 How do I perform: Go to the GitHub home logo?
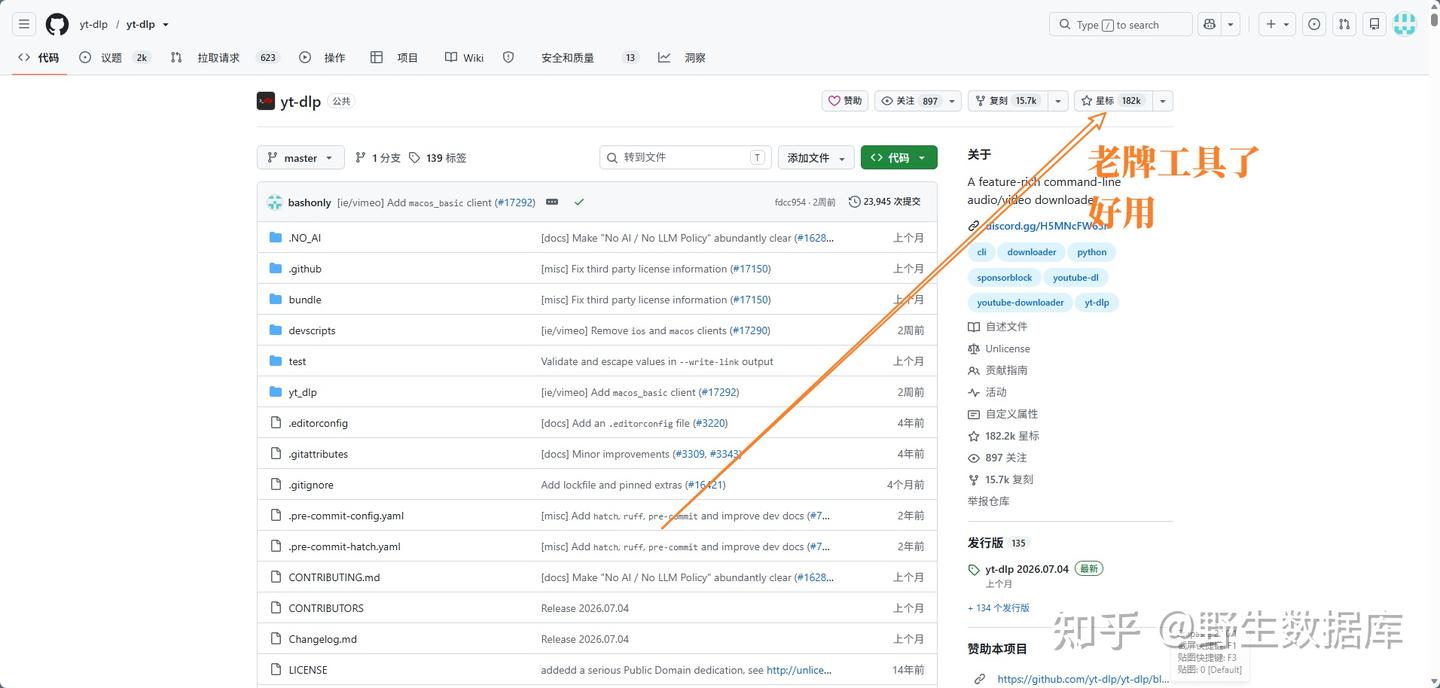tap(57, 24)
